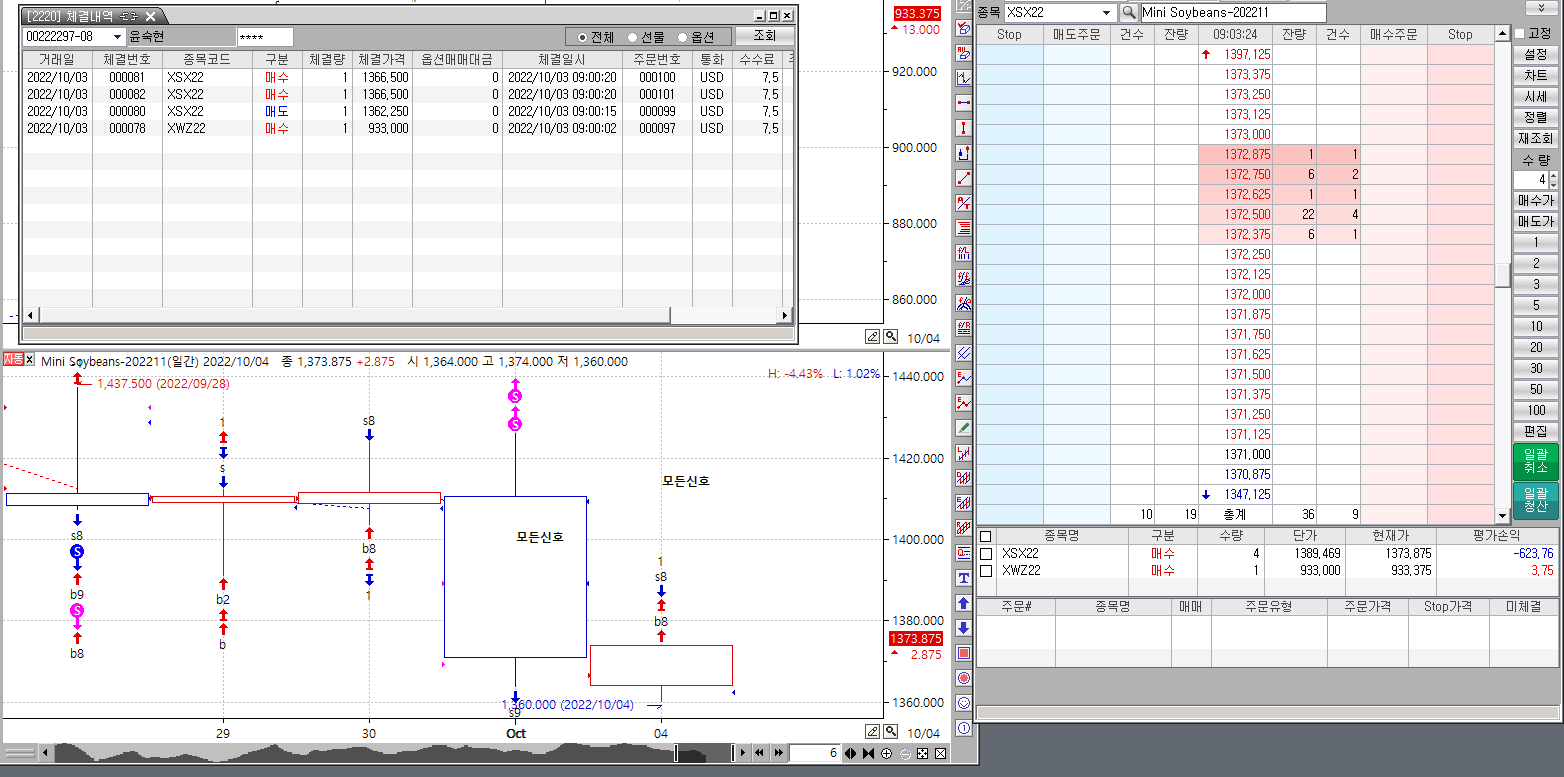Select the text 'T' drawing tool
The height and width of the screenshot is (777, 1564).
964,578
